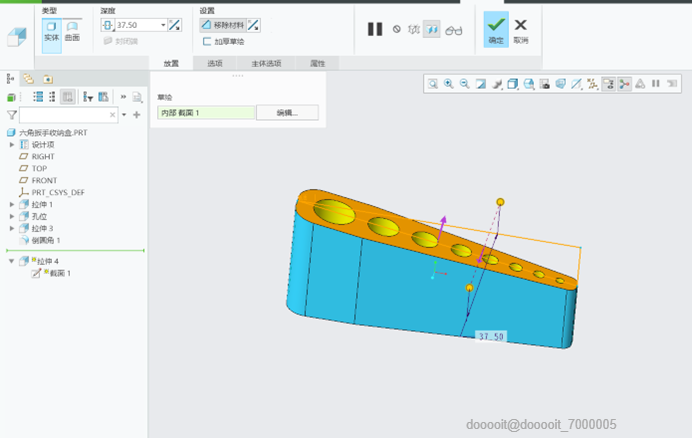The height and width of the screenshot is (438, 692).
Task: Open the 主体选项 tab
Action: (266, 64)
